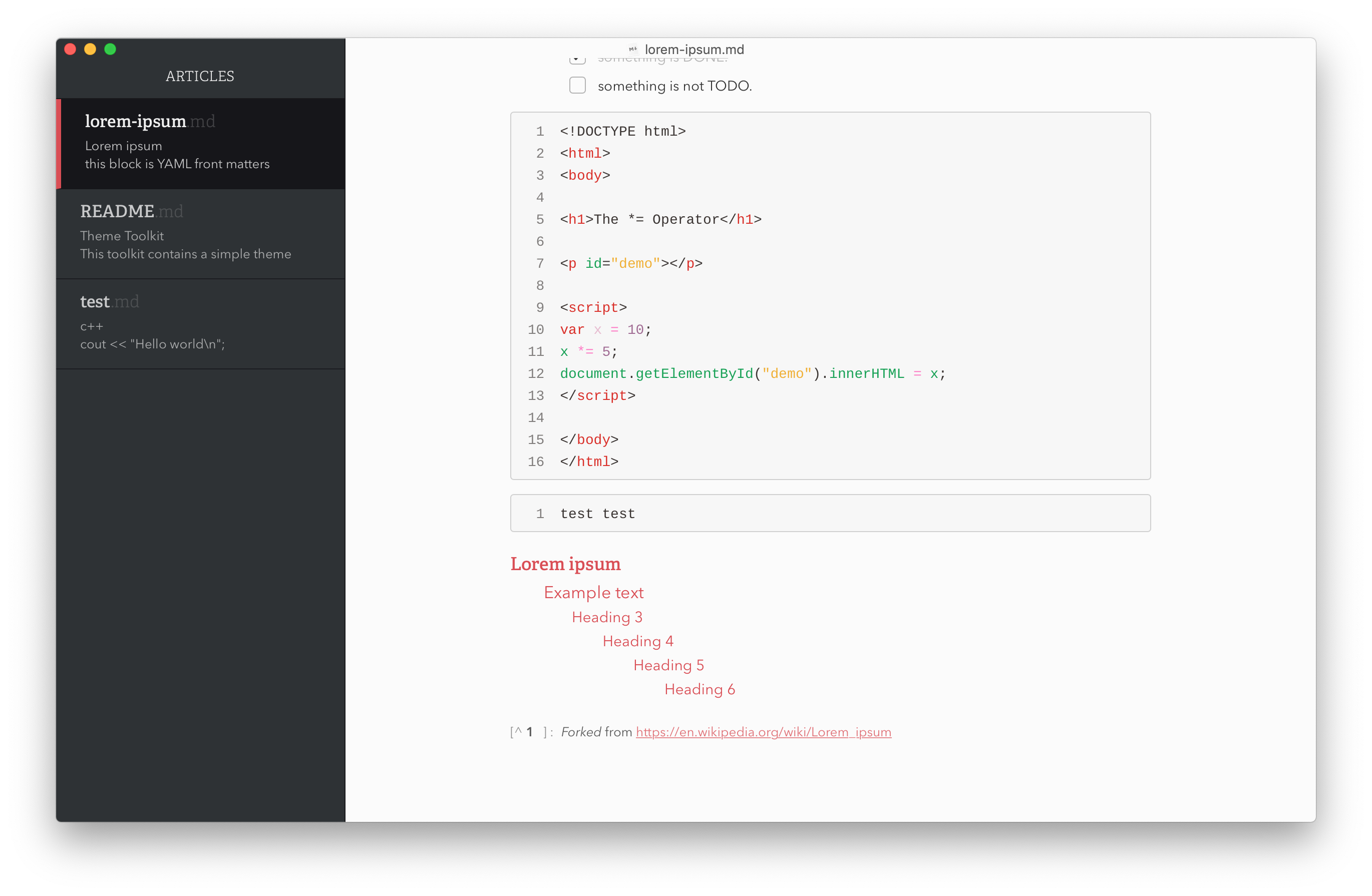The height and width of the screenshot is (896, 1372).
Task: Check the 'something is not TODO' checkbox
Action: (577, 85)
